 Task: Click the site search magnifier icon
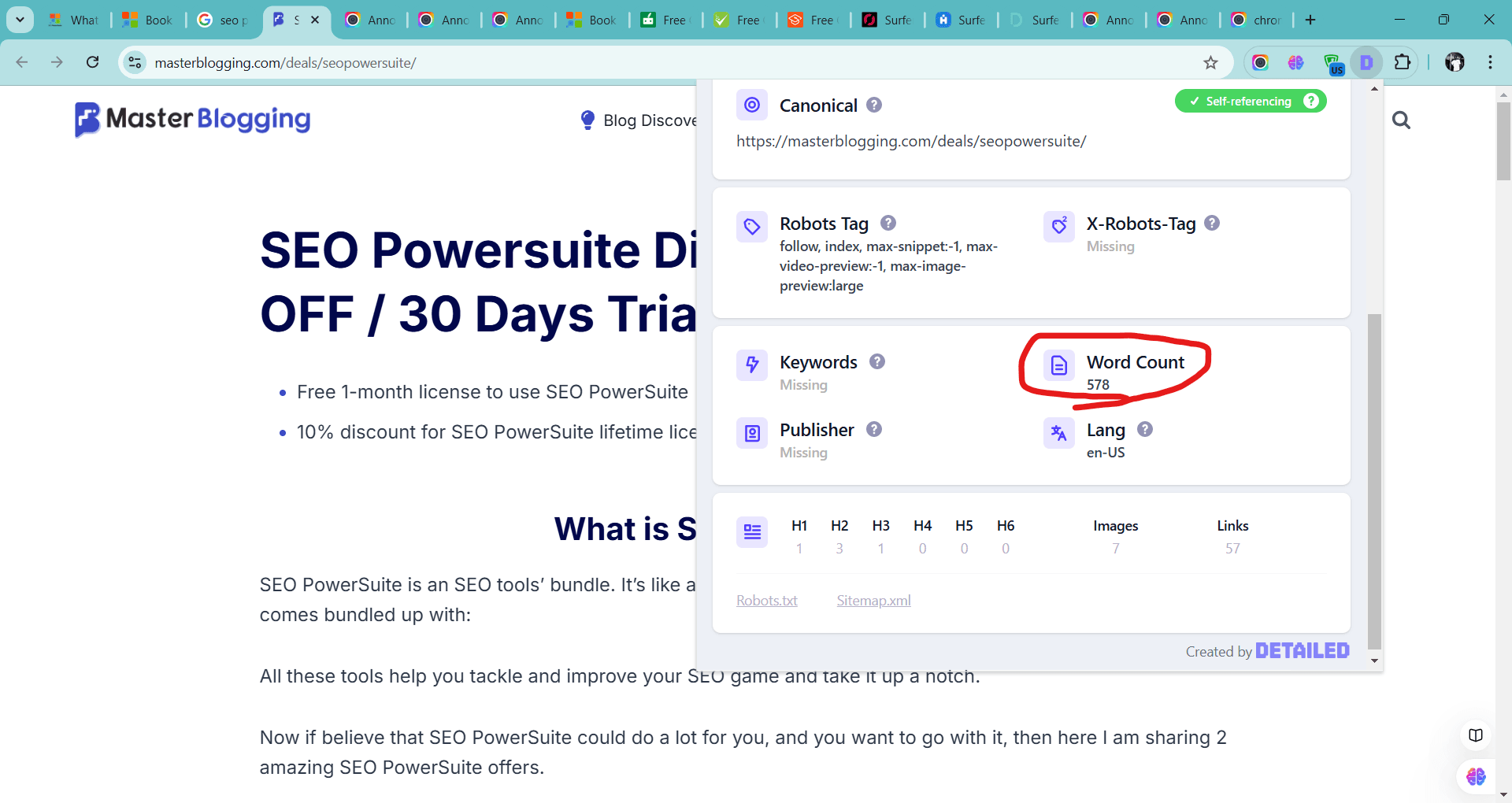click(x=1401, y=120)
